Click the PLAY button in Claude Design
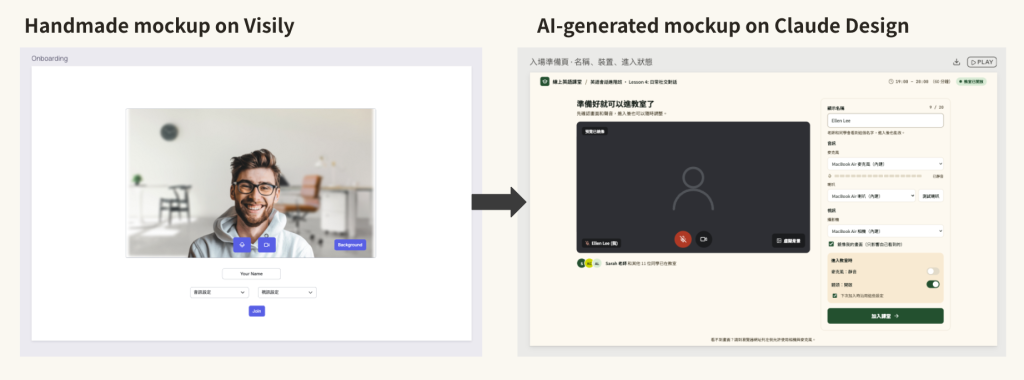This screenshot has height=380, width=1024. click(x=982, y=62)
